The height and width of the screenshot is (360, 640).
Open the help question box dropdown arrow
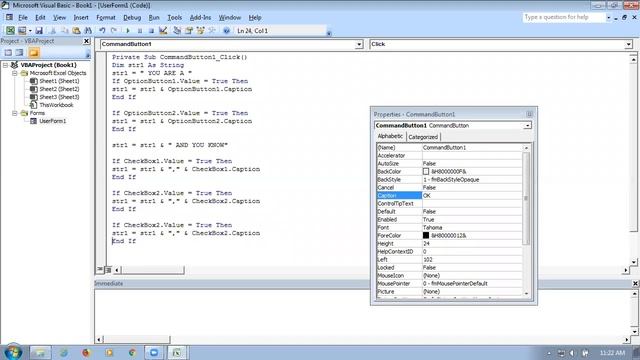[x=609, y=18]
